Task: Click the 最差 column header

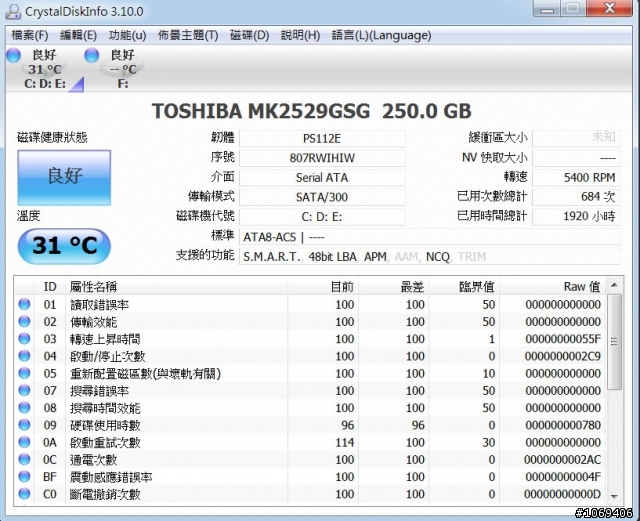Action: coord(393,287)
